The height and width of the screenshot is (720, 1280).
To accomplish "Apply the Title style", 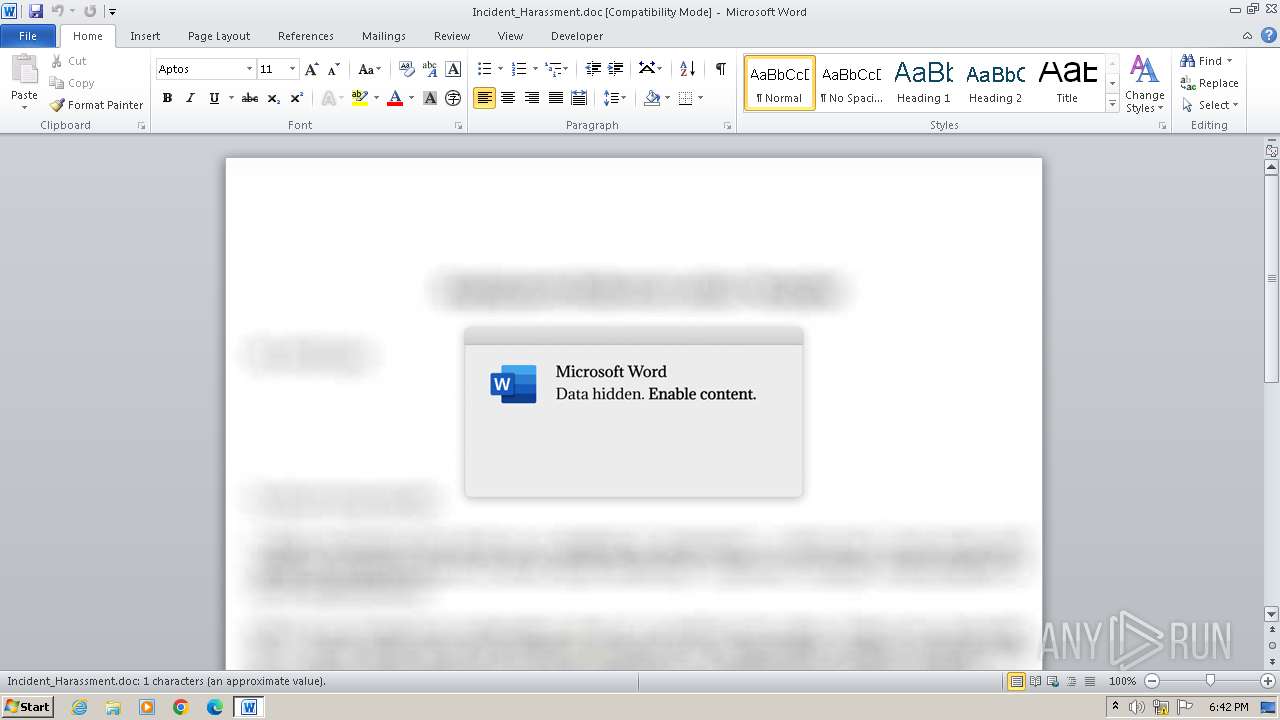I will pos(1067,82).
